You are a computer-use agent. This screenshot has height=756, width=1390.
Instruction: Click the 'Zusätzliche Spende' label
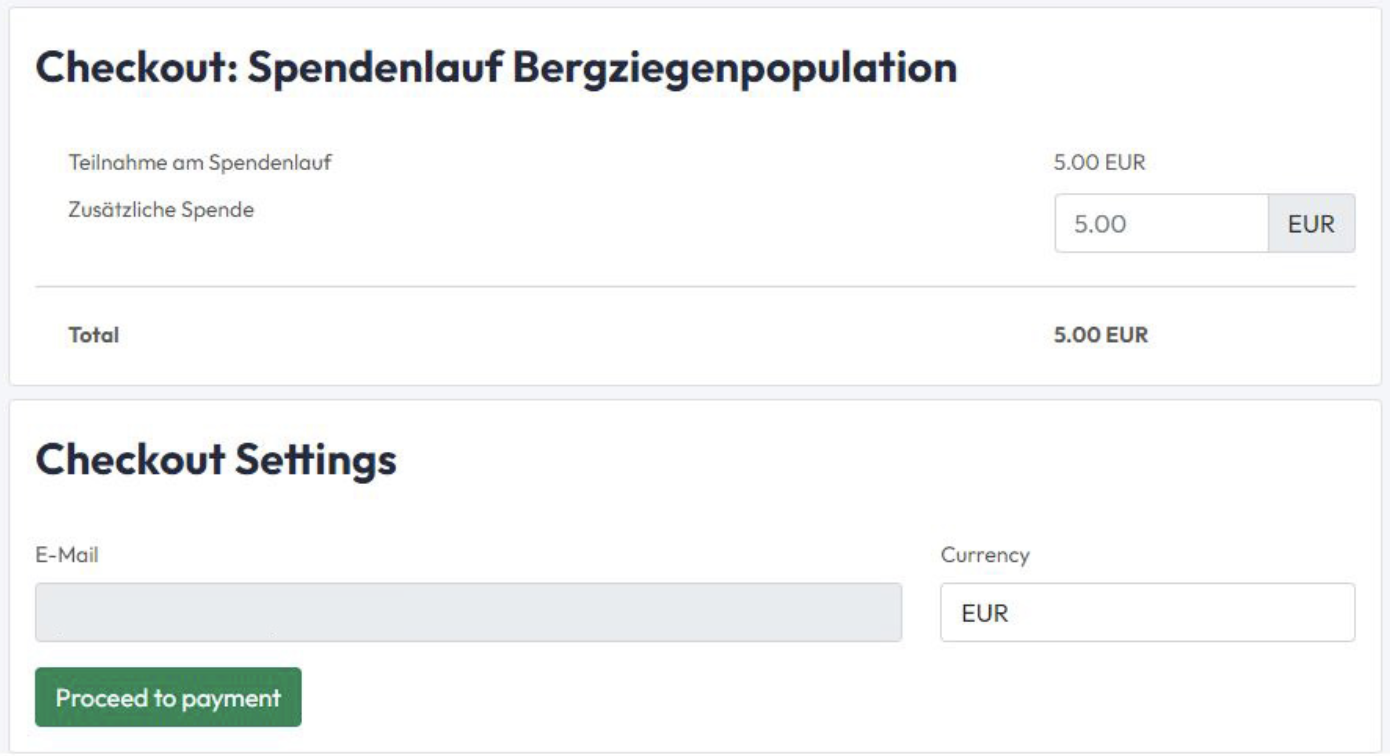pyautogui.click(x=160, y=210)
